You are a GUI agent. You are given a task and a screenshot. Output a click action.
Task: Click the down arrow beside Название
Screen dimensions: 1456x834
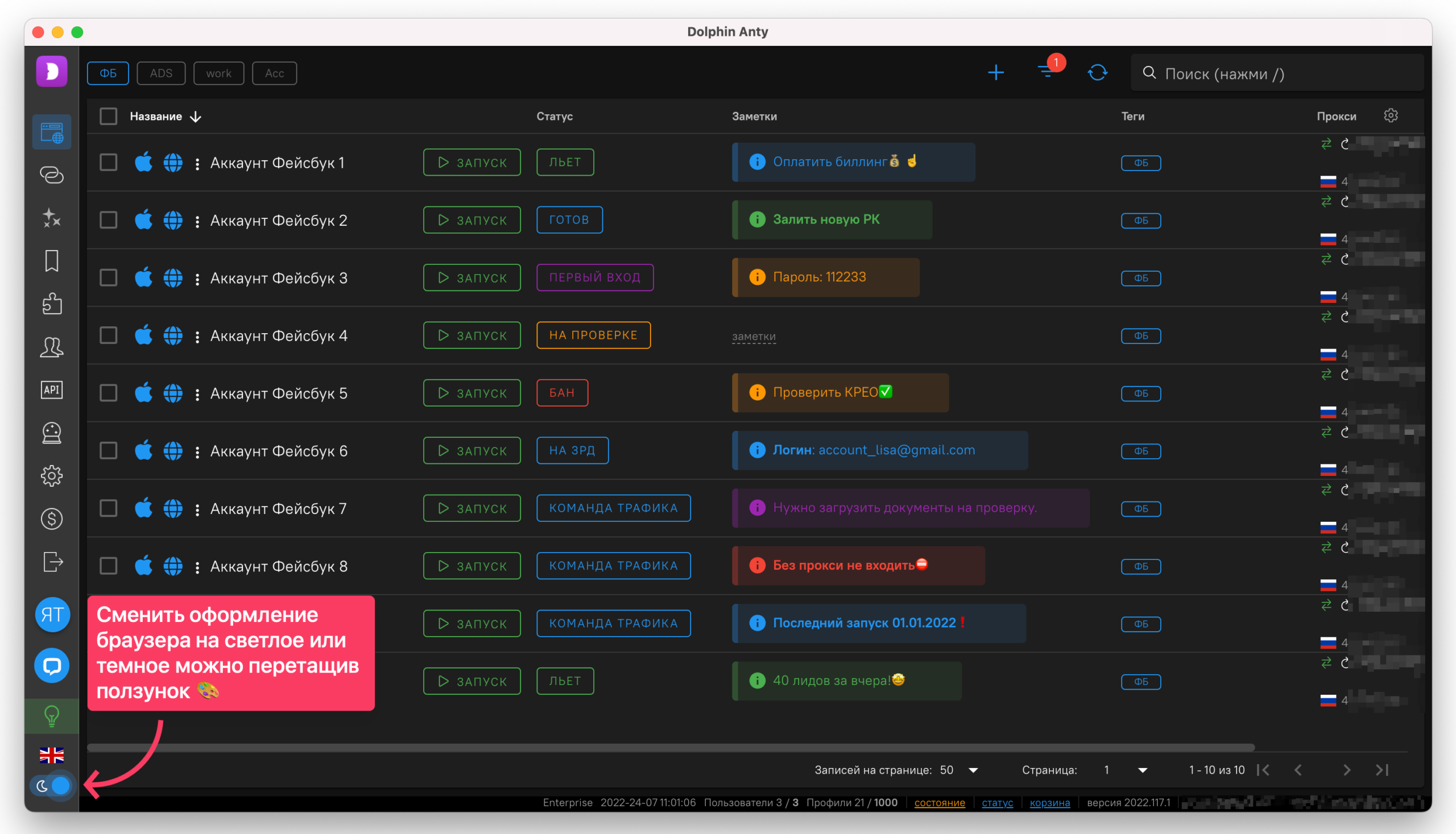pyautogui.click(x=196, y=117)
